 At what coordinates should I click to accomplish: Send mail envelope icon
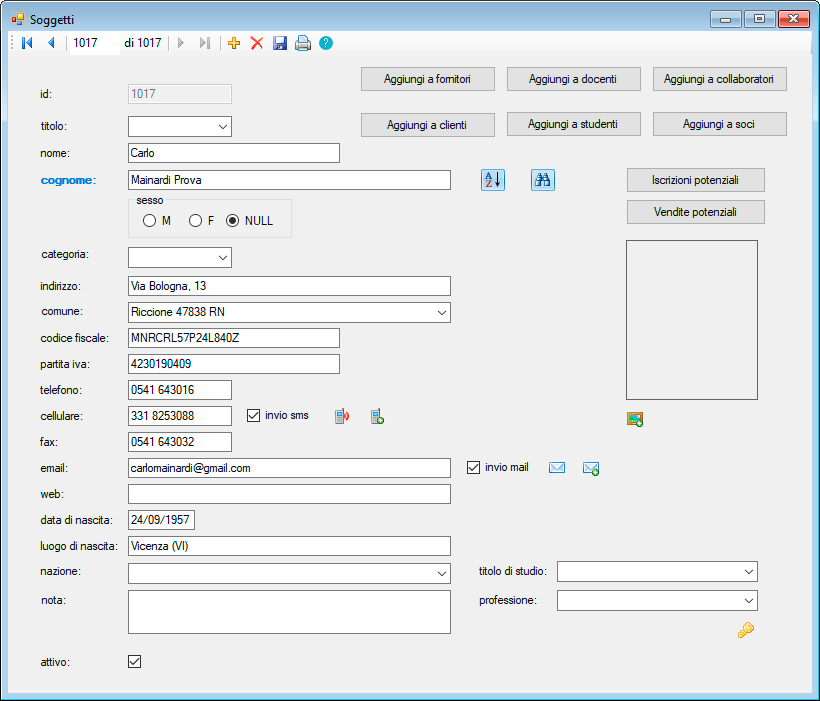pyautogui.click(x=557, y=468)
